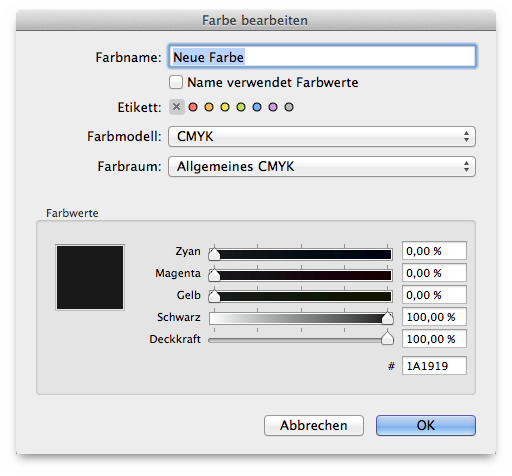
Task: Select the yellow label dot
Action: pos(225,107)
